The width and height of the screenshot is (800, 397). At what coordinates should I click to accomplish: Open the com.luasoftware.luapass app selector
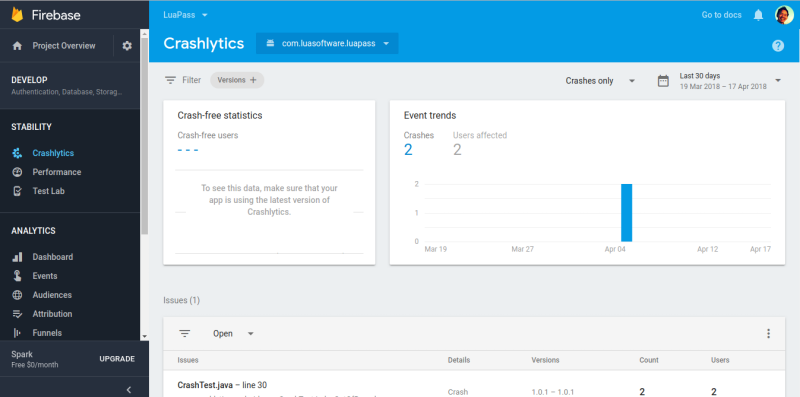click(x=327, y=43)
